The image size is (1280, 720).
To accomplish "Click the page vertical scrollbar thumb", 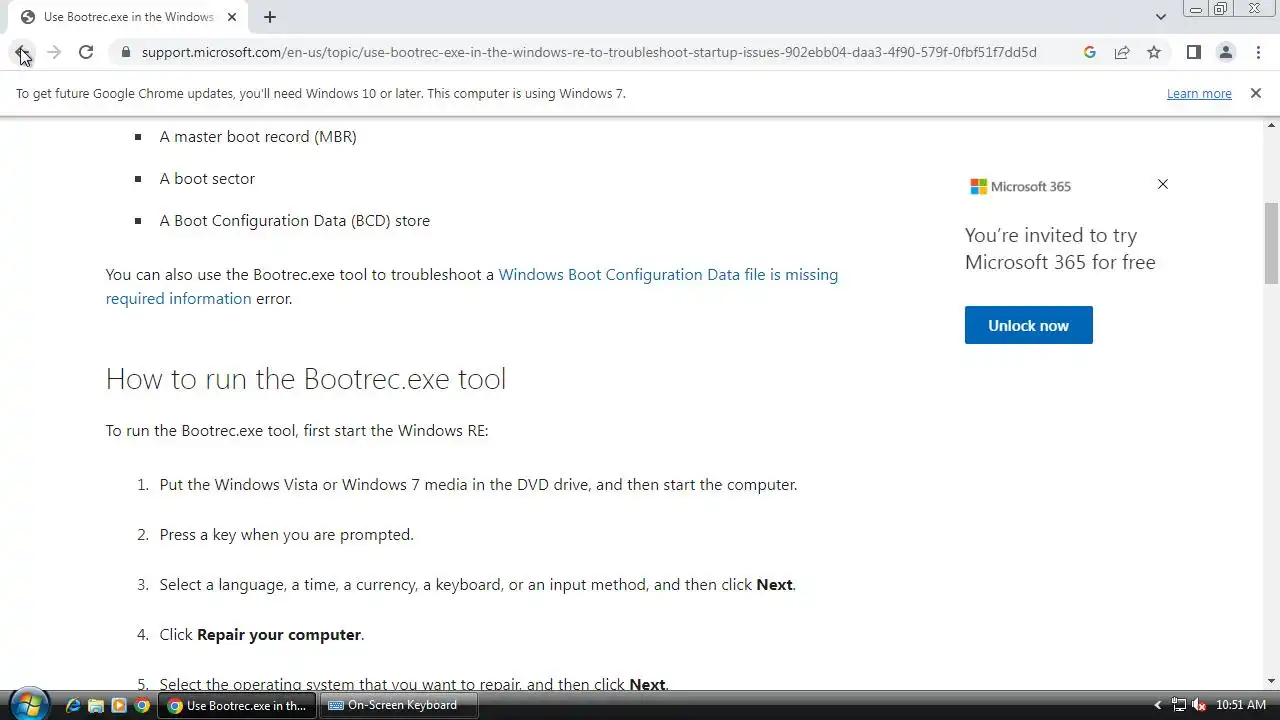I will (1271, 243).
